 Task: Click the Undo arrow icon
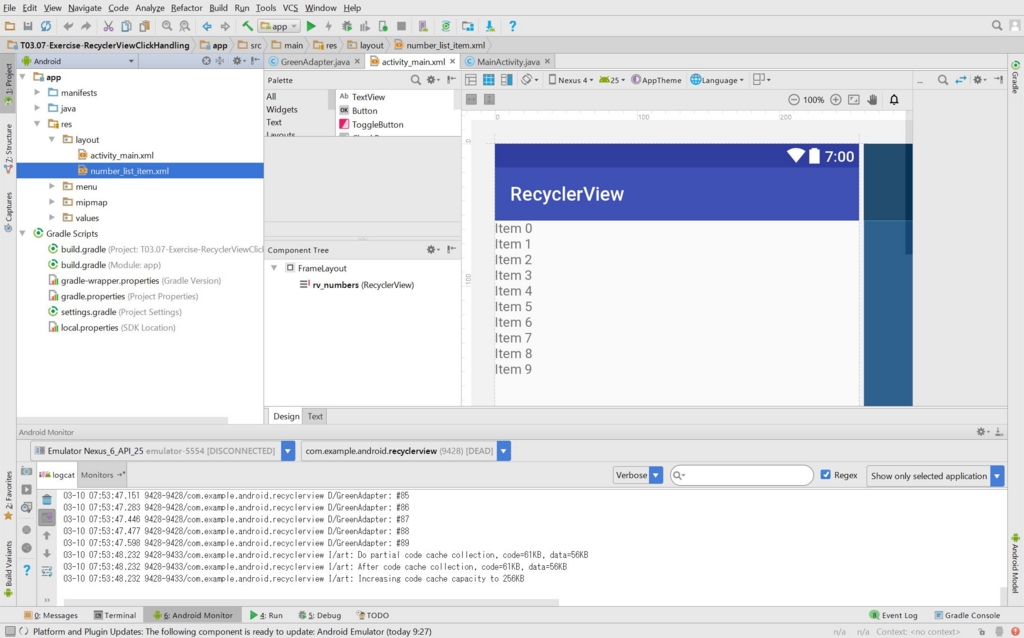tap(68, 26)
